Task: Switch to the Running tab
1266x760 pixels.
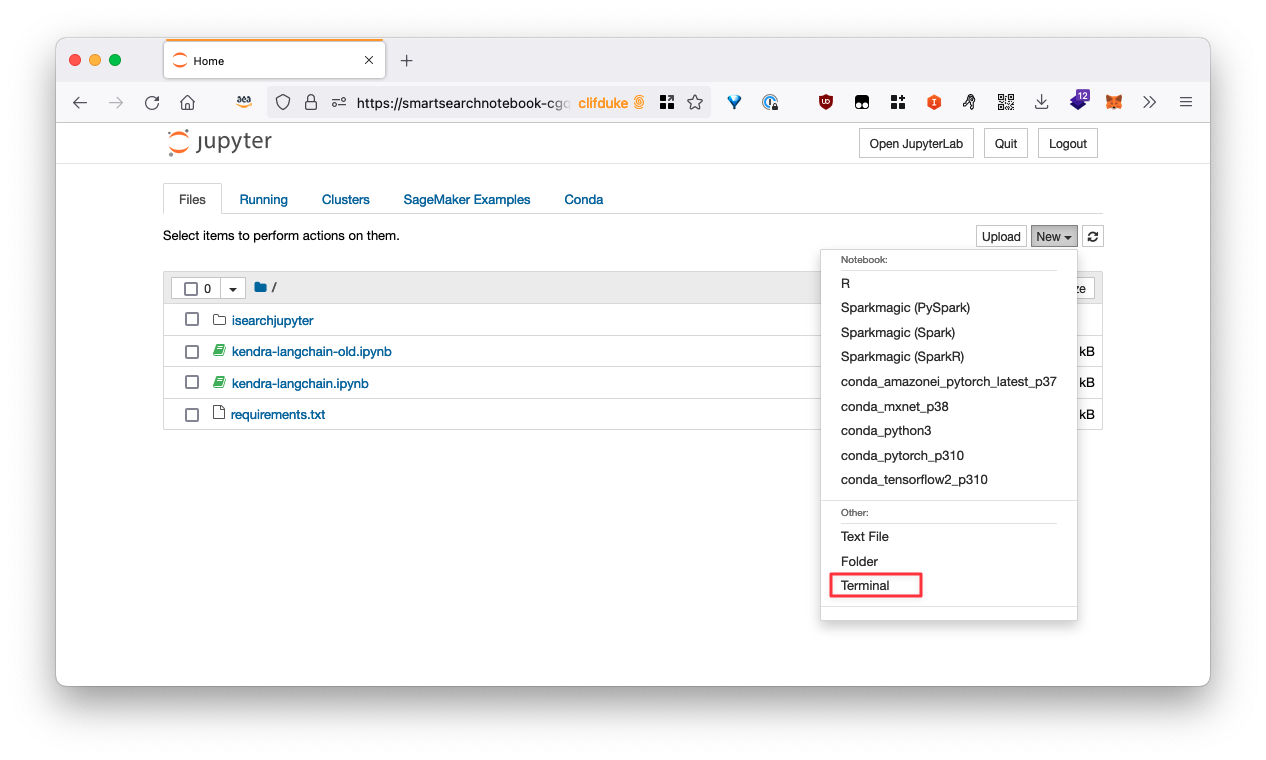Action: (x=264, y=199)
